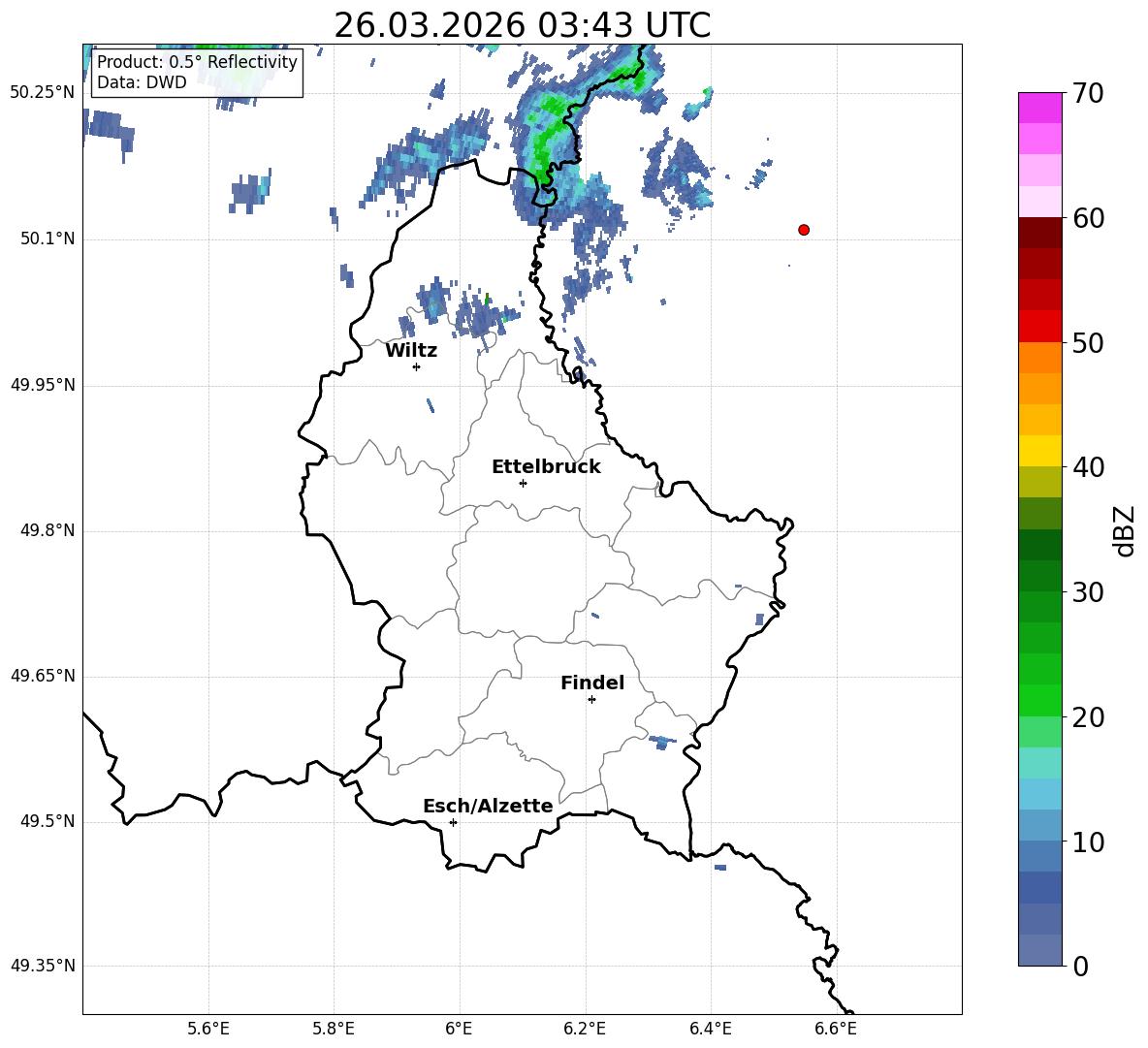Screen dimensions: 1148x1048
Task: Click the 30 label on the colorbar
Action: tap(1088, 592)
